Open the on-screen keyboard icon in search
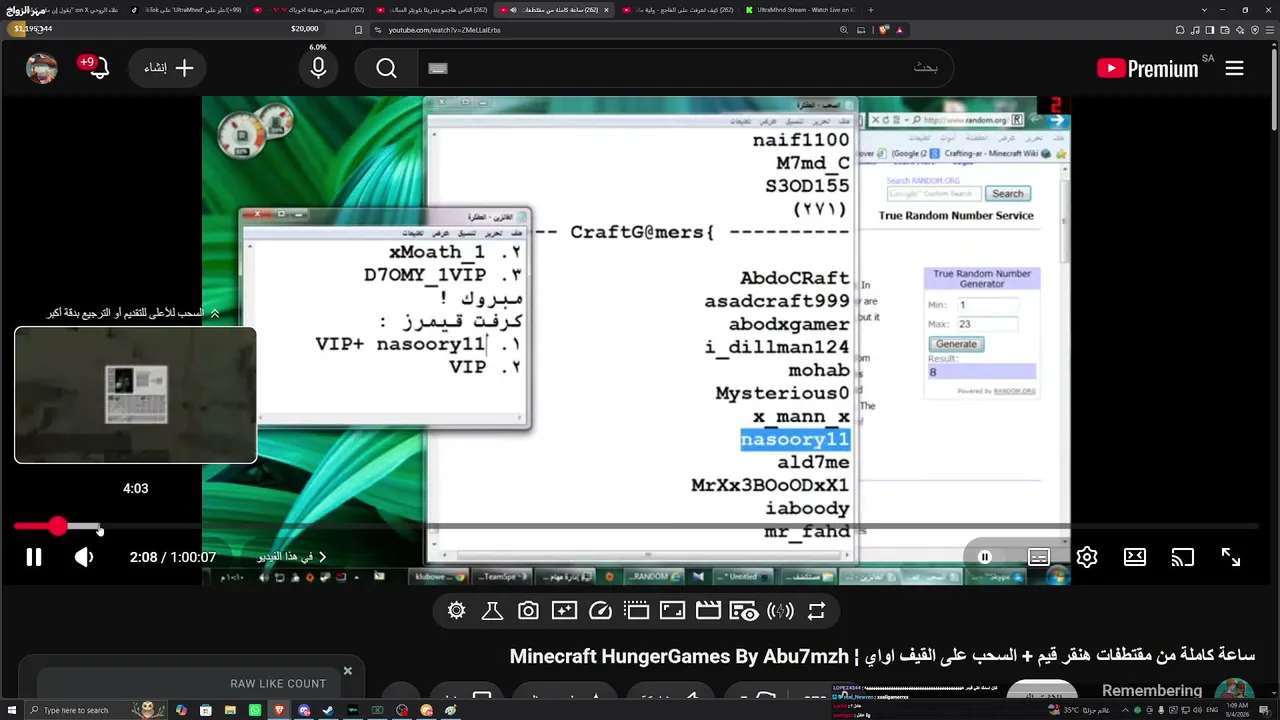Screen dimensions: 1280x720 [438, 68]
